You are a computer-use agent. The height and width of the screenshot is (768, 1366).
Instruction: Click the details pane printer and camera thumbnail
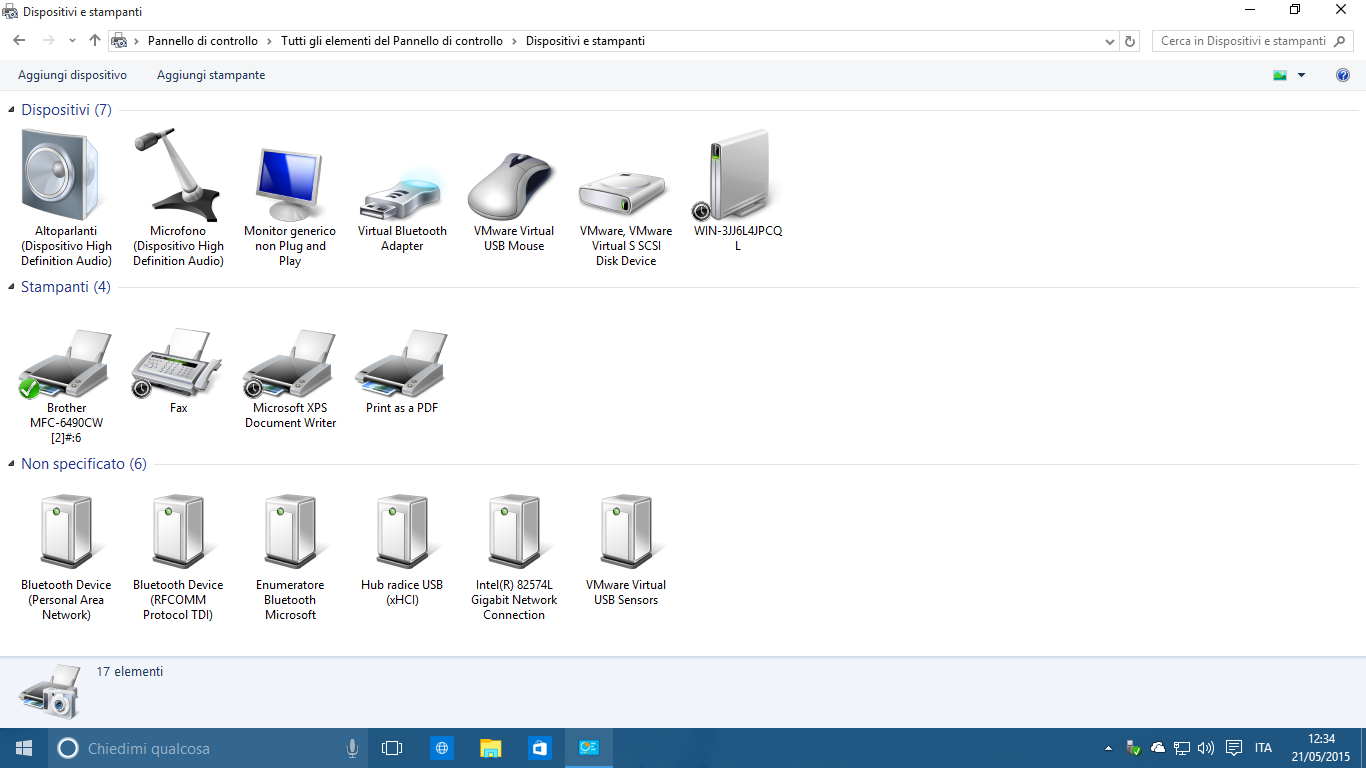tap(50, 691)
